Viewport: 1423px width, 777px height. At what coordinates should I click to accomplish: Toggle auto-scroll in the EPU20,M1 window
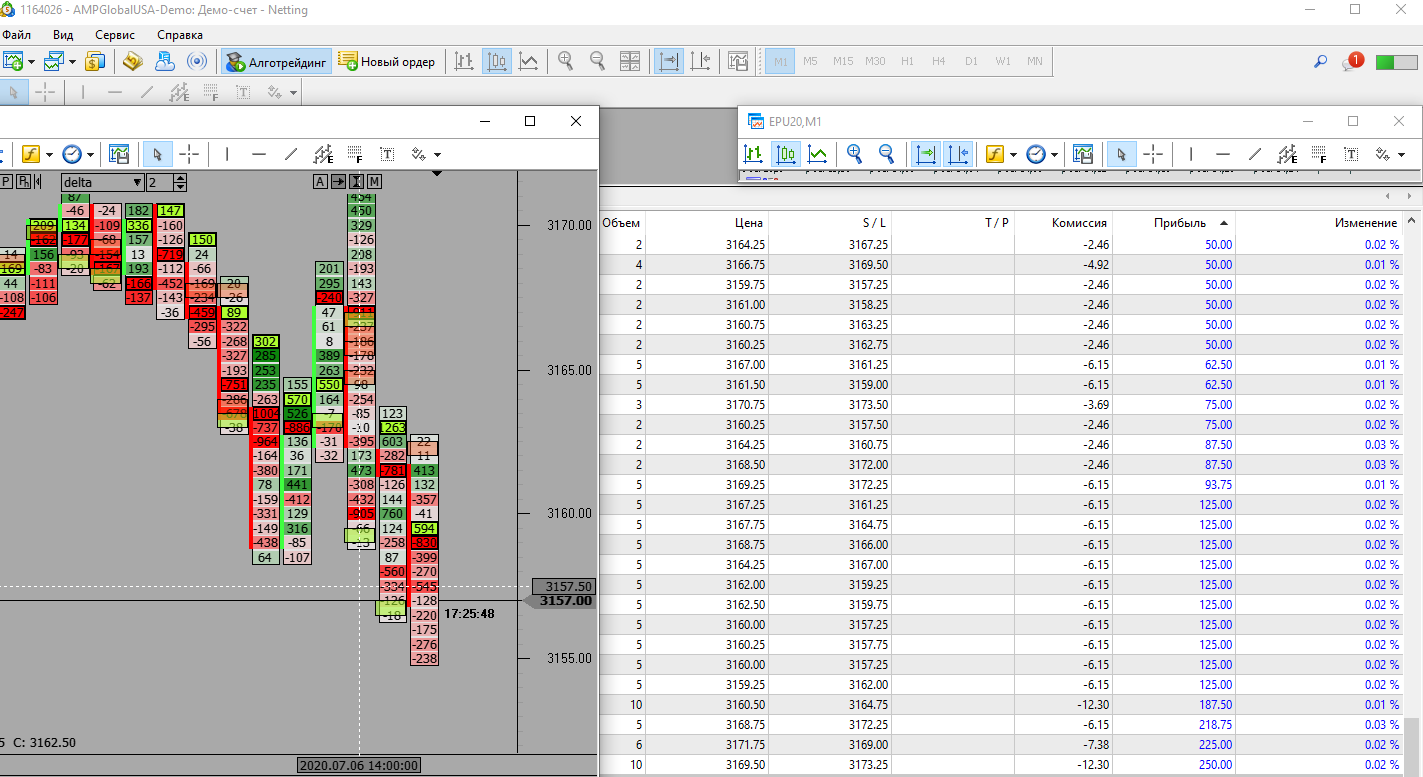pos(925,154)
